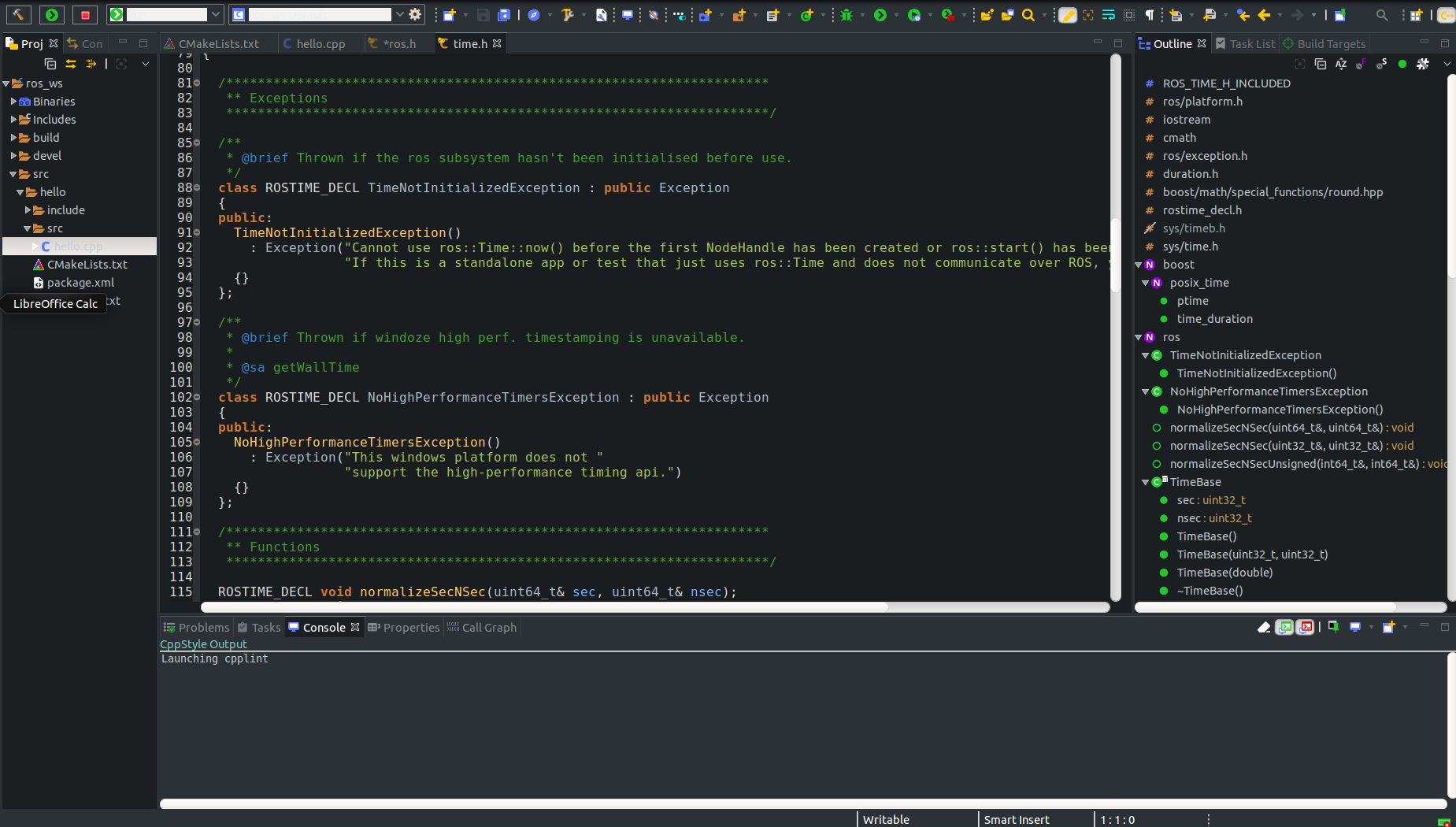Expand the Binaries folder in Project Explorer
The image size is (1456, 827).
[x=13, y=101]
